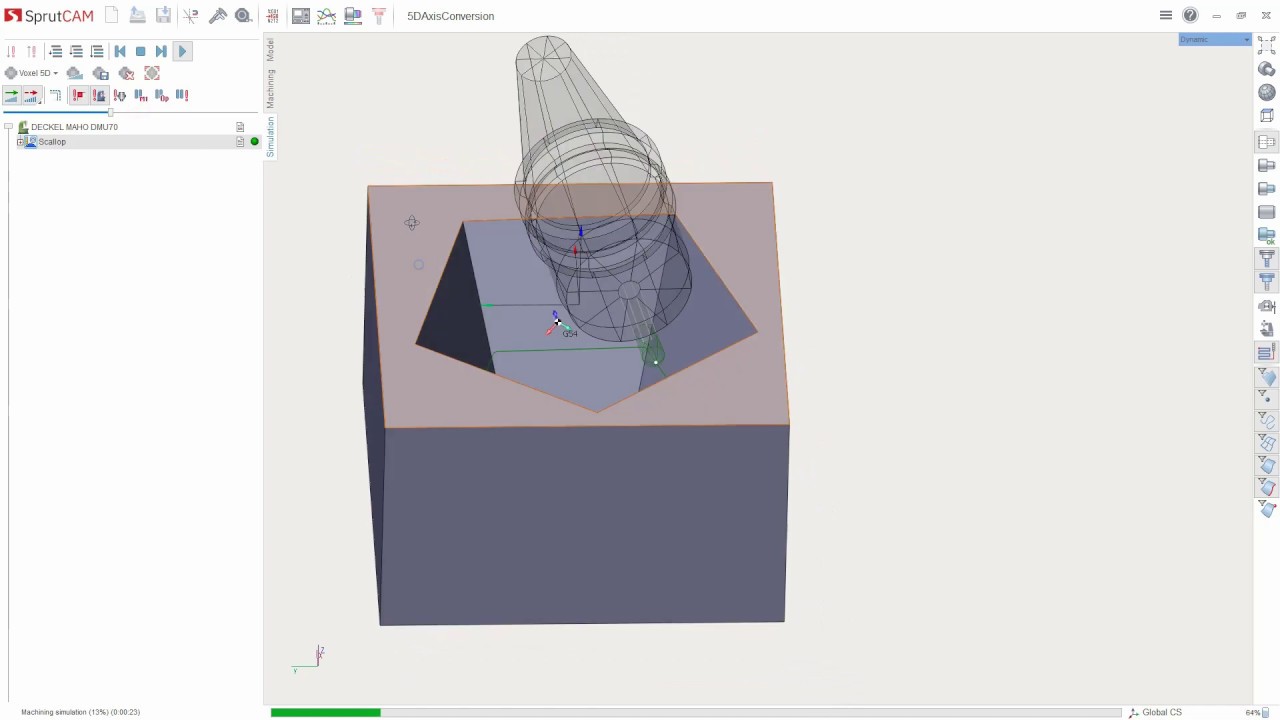Enable the mesh selection filter
1280x720 pixels.
click(1267, 443)
